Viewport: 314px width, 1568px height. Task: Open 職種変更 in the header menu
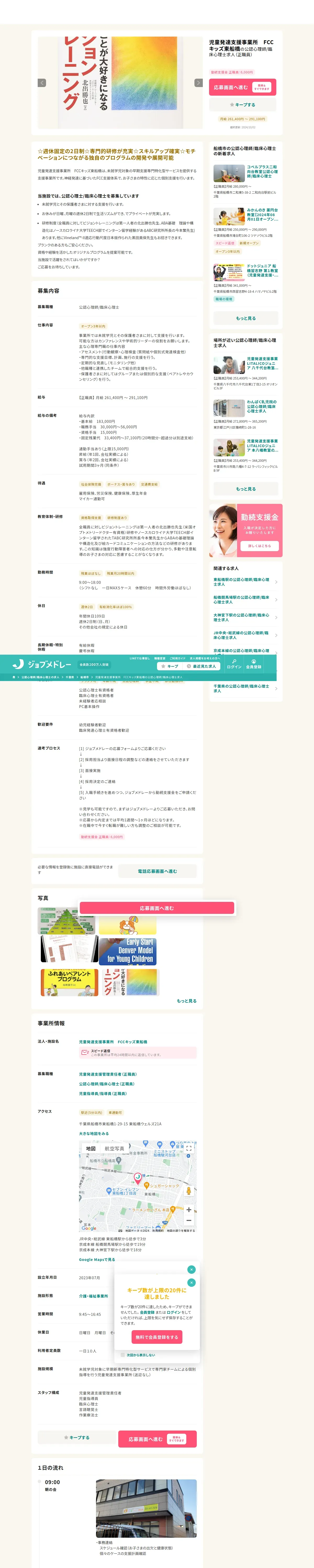(160, 658)
